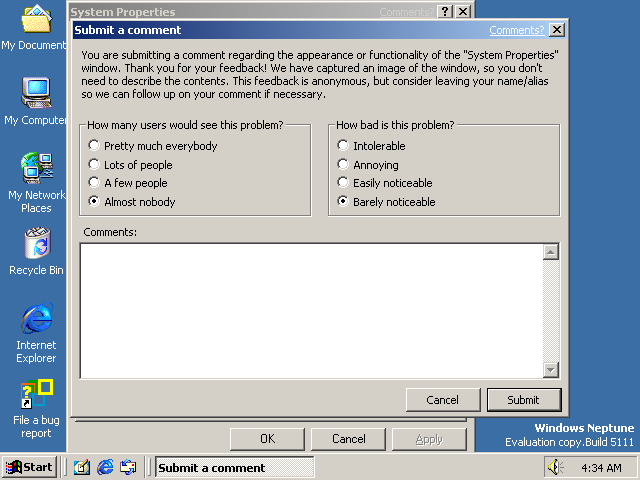Viewport: 640px width, 480px height.
Task: Click Submit a comment taskbar button
Action: [x=233, y=467]
